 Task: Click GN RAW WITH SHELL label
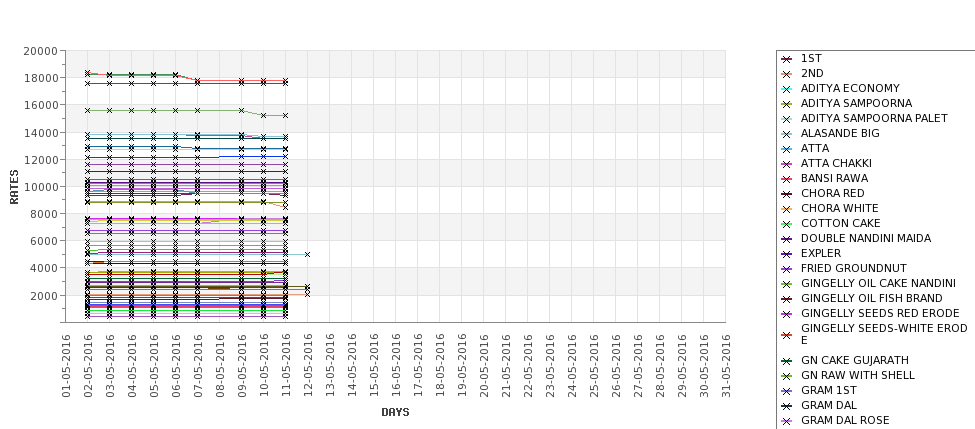click(857, 375)
